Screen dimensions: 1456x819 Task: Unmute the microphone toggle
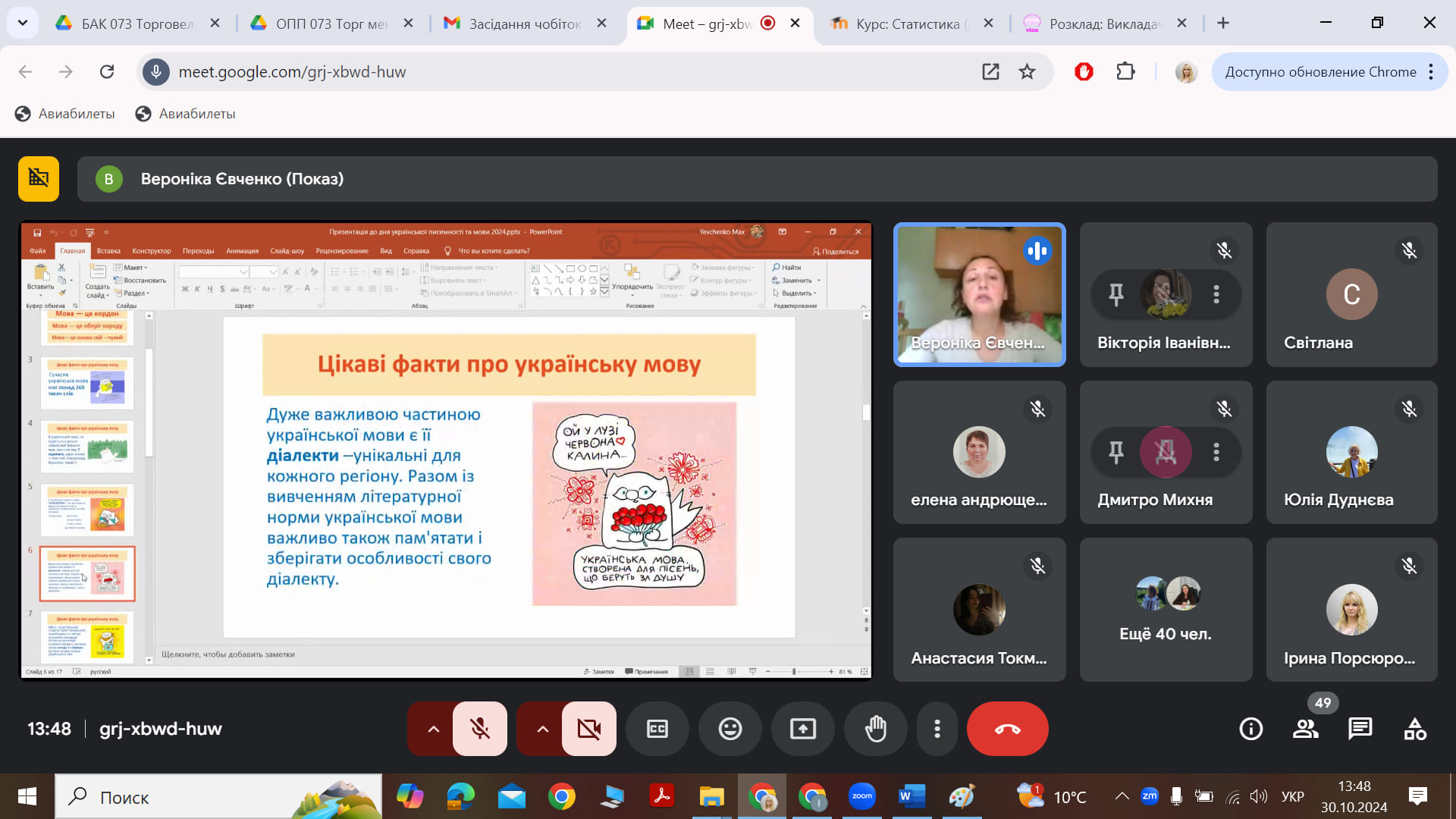click(479, 729)
